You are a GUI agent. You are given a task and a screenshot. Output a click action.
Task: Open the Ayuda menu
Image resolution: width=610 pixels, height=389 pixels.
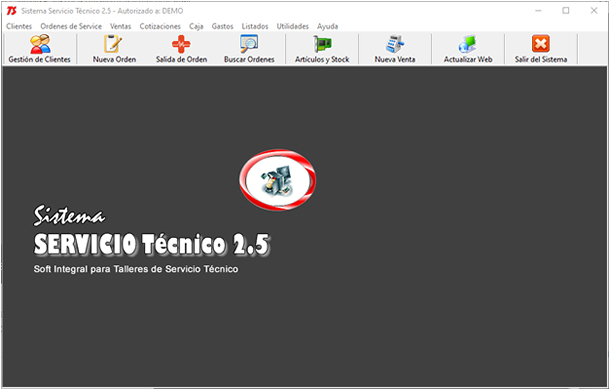[x=327, y=26]
